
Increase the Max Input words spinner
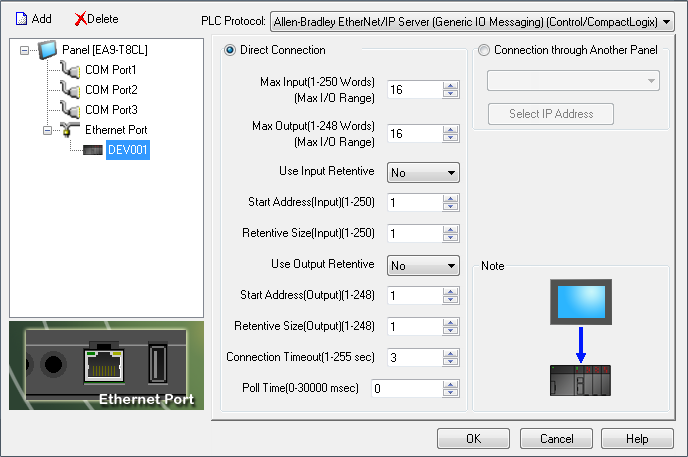[450, 86]
